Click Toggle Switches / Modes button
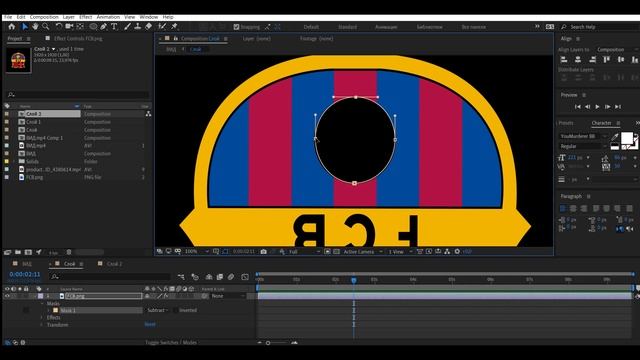This screenshot has width=640, height=360. coord(171,342)
